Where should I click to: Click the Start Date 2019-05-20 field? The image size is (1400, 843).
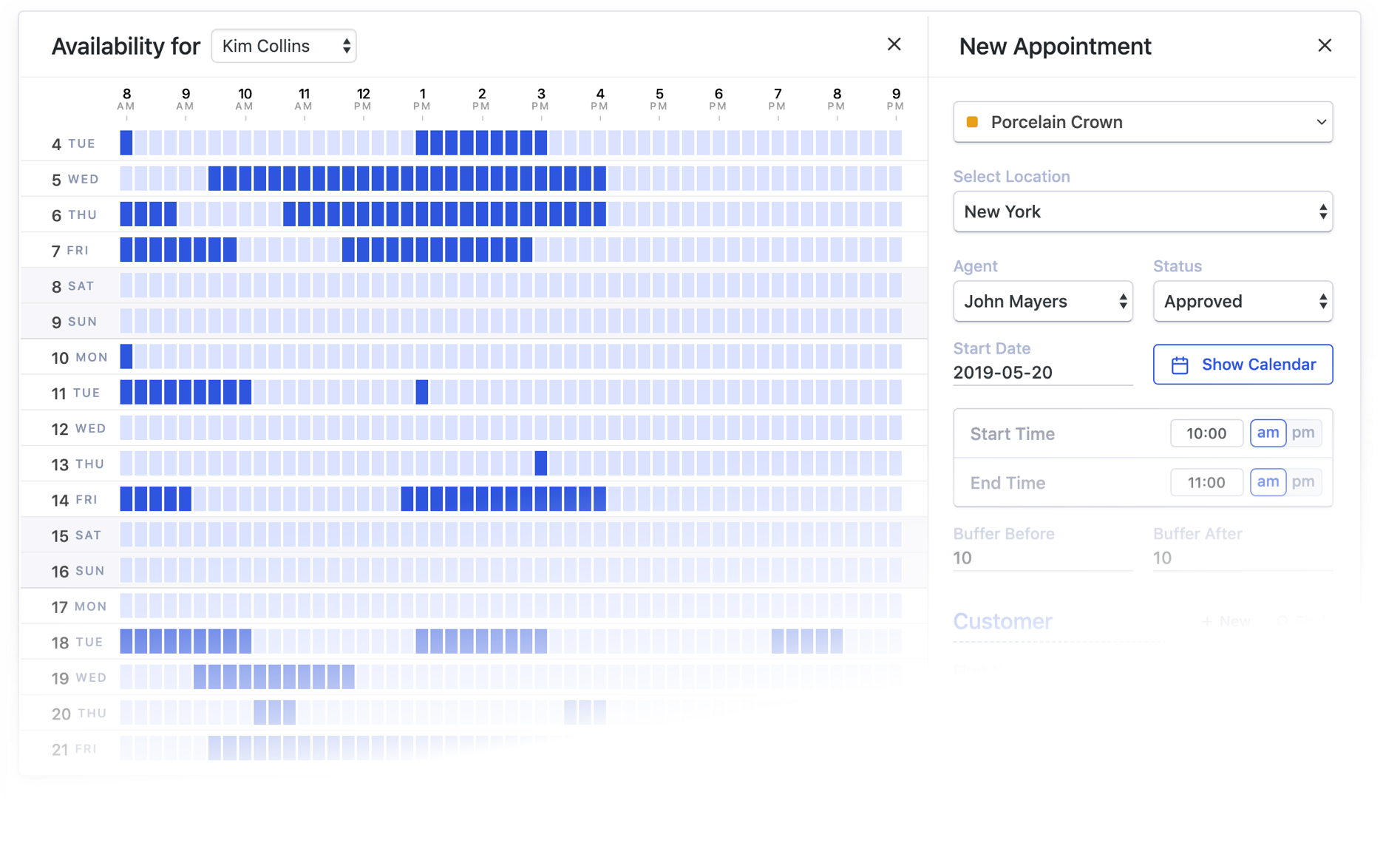pos(1041,373)
